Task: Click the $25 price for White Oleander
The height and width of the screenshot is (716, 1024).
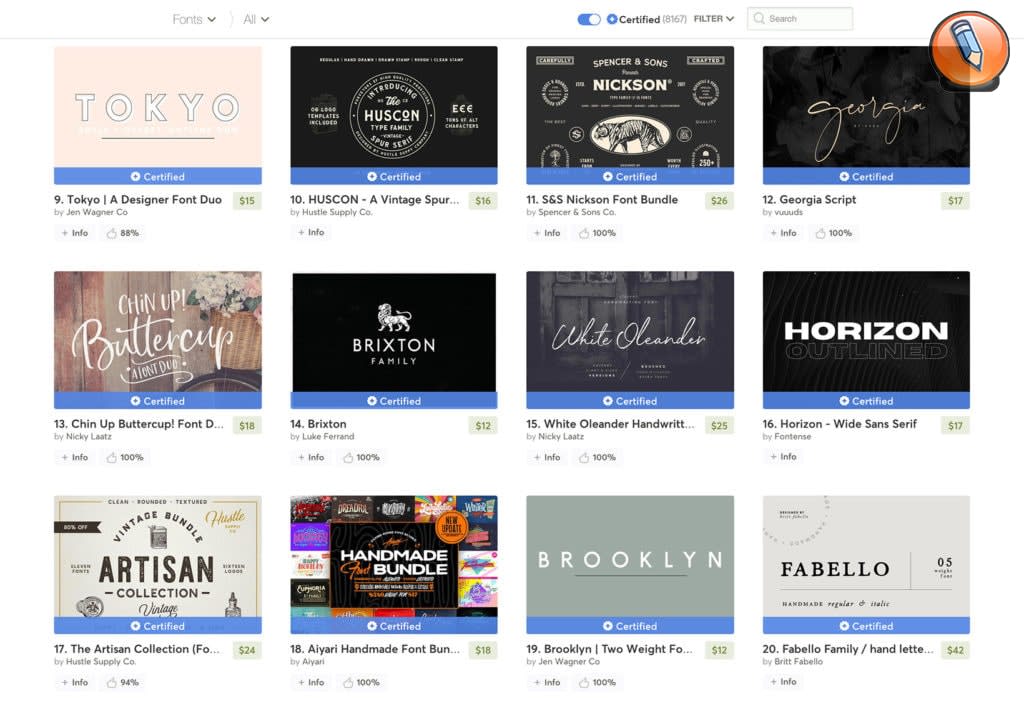Action: click(719, 425)
